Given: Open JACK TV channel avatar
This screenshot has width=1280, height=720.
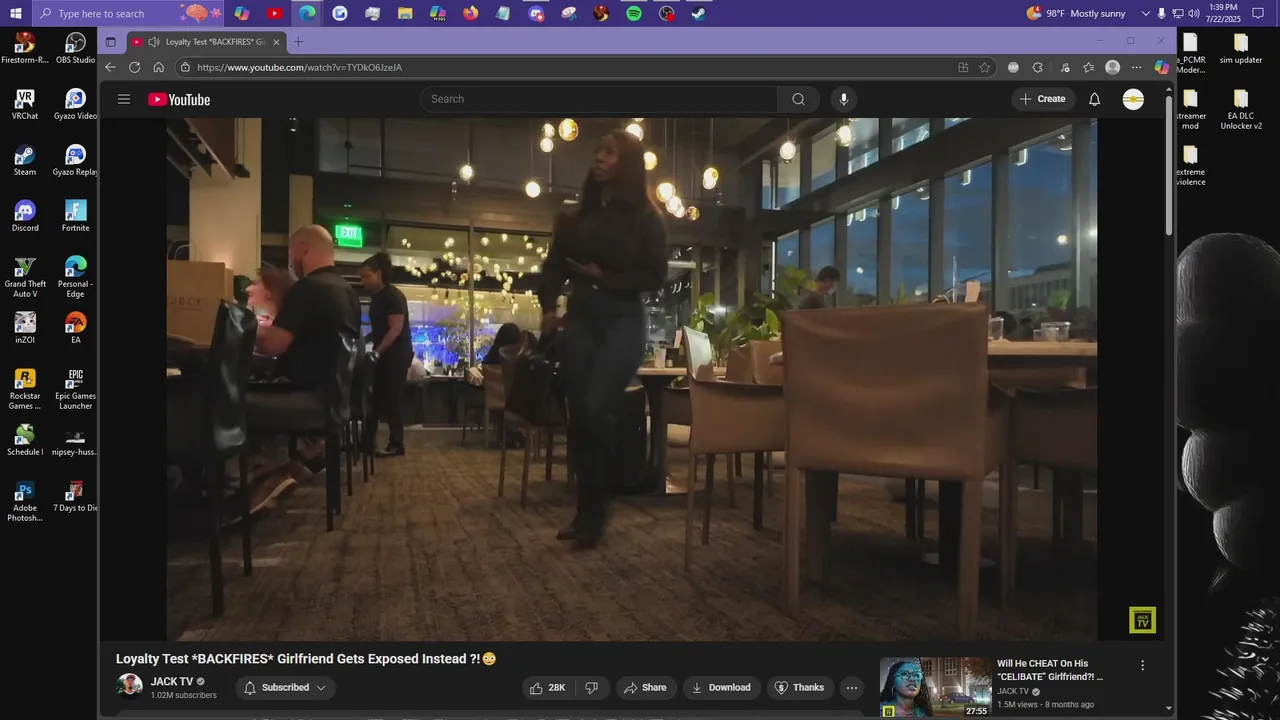Looking at the screenshot, I should tap(129, 686).
